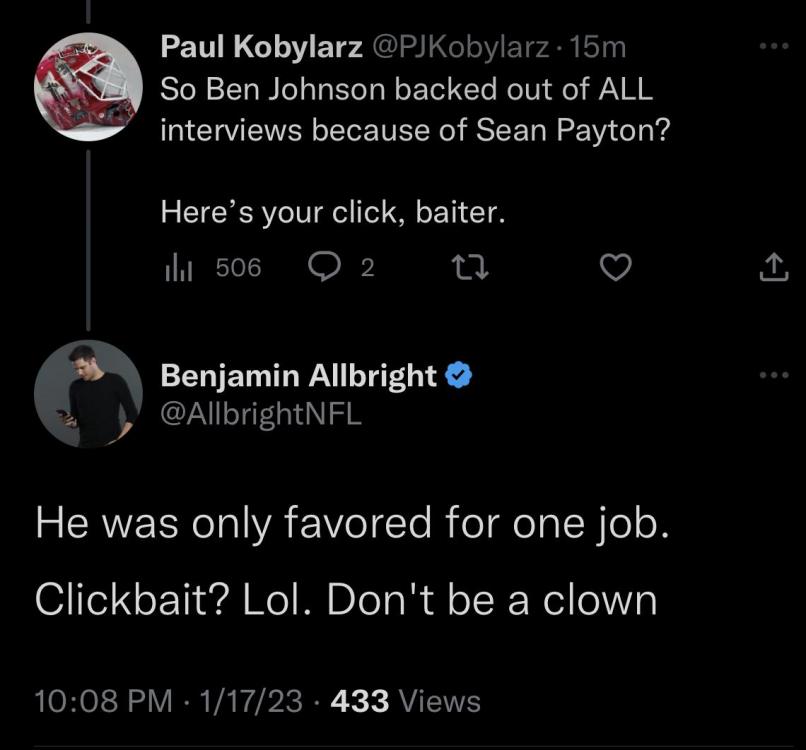This screenshot has width=806, height=750.
Task: Retweet Paul Kobylarz's tweet
Action: 465,267
